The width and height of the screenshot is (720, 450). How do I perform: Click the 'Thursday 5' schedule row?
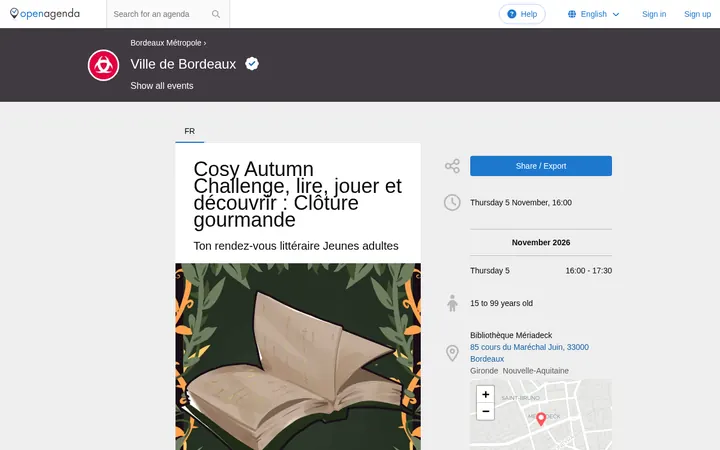541,271
